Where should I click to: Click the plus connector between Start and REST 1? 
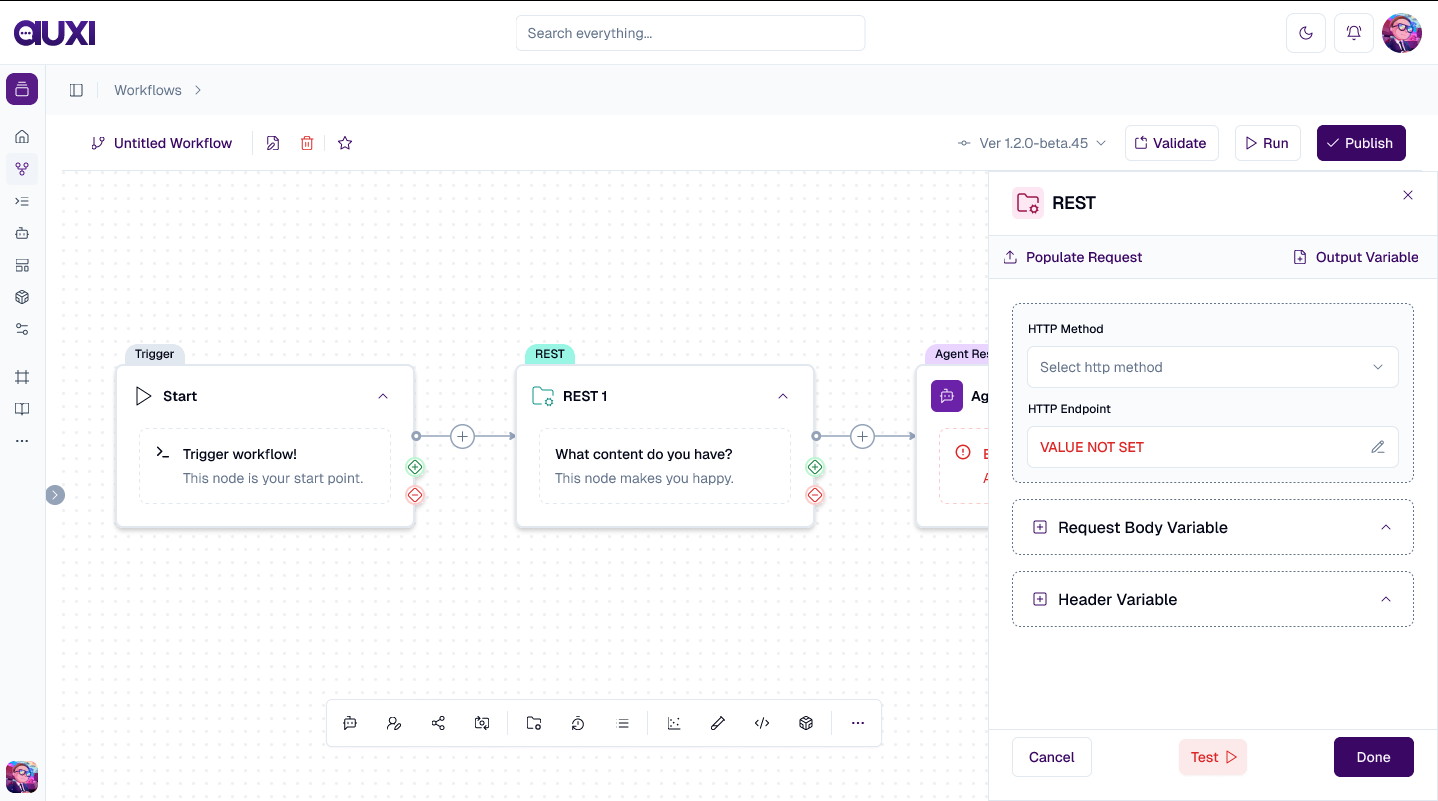tap(462, 436)
